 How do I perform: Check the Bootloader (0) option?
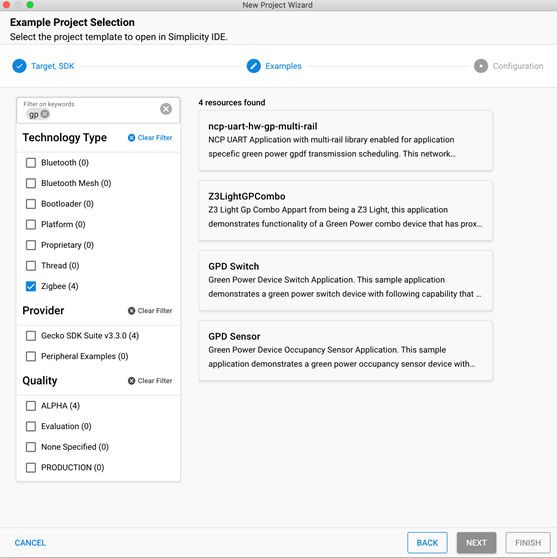click(x=31, y=204)
